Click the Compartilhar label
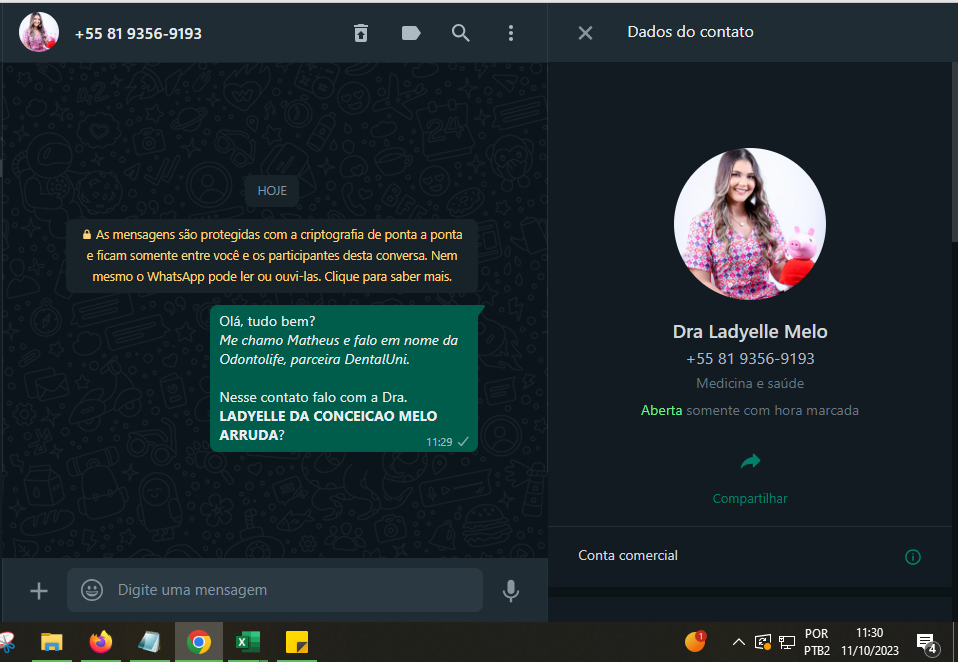Screen dimensions: 958x662 point(750,498)
